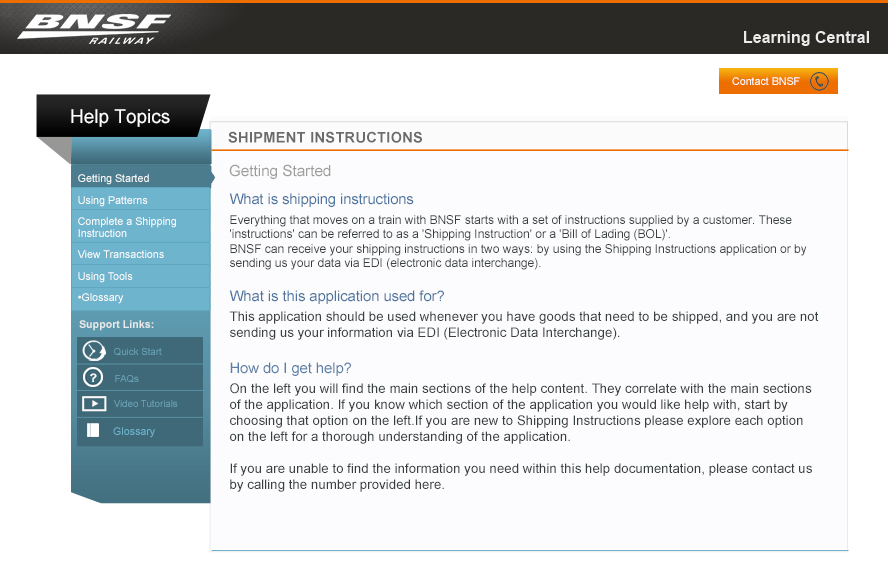Open the Using Patterns help topic
Viewport: 888px width, 573px height.
pyautogui.click(x=112, y=200)
